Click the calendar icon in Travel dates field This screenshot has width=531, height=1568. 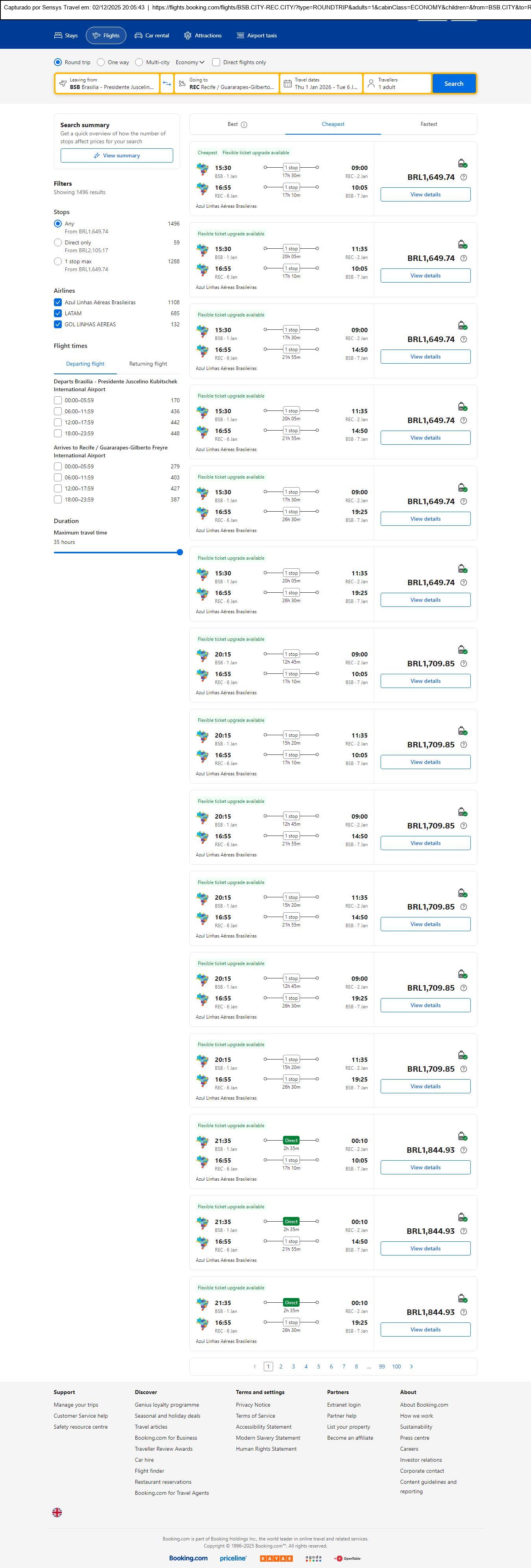288,83
